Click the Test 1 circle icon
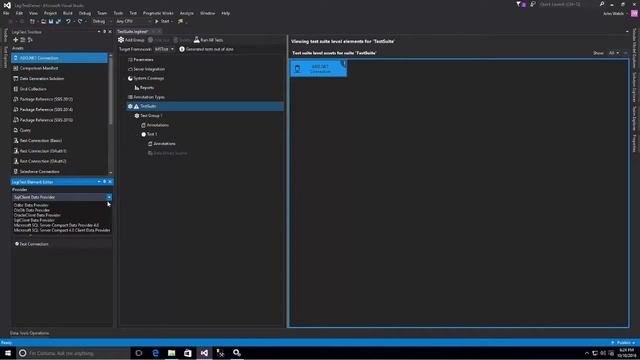Image resolution: width=640 pixels, height=360 pixels. 143,134
